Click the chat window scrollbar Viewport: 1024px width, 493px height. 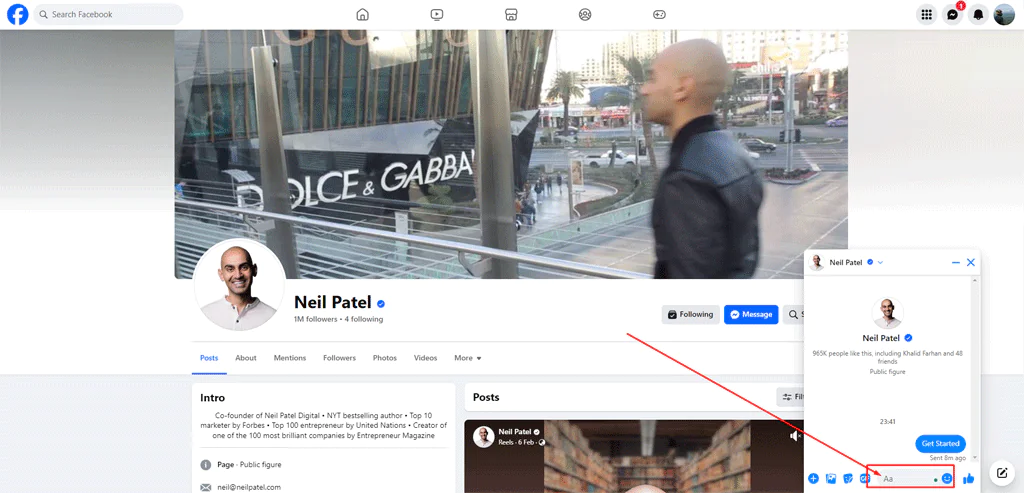click(x=976, y=369)
